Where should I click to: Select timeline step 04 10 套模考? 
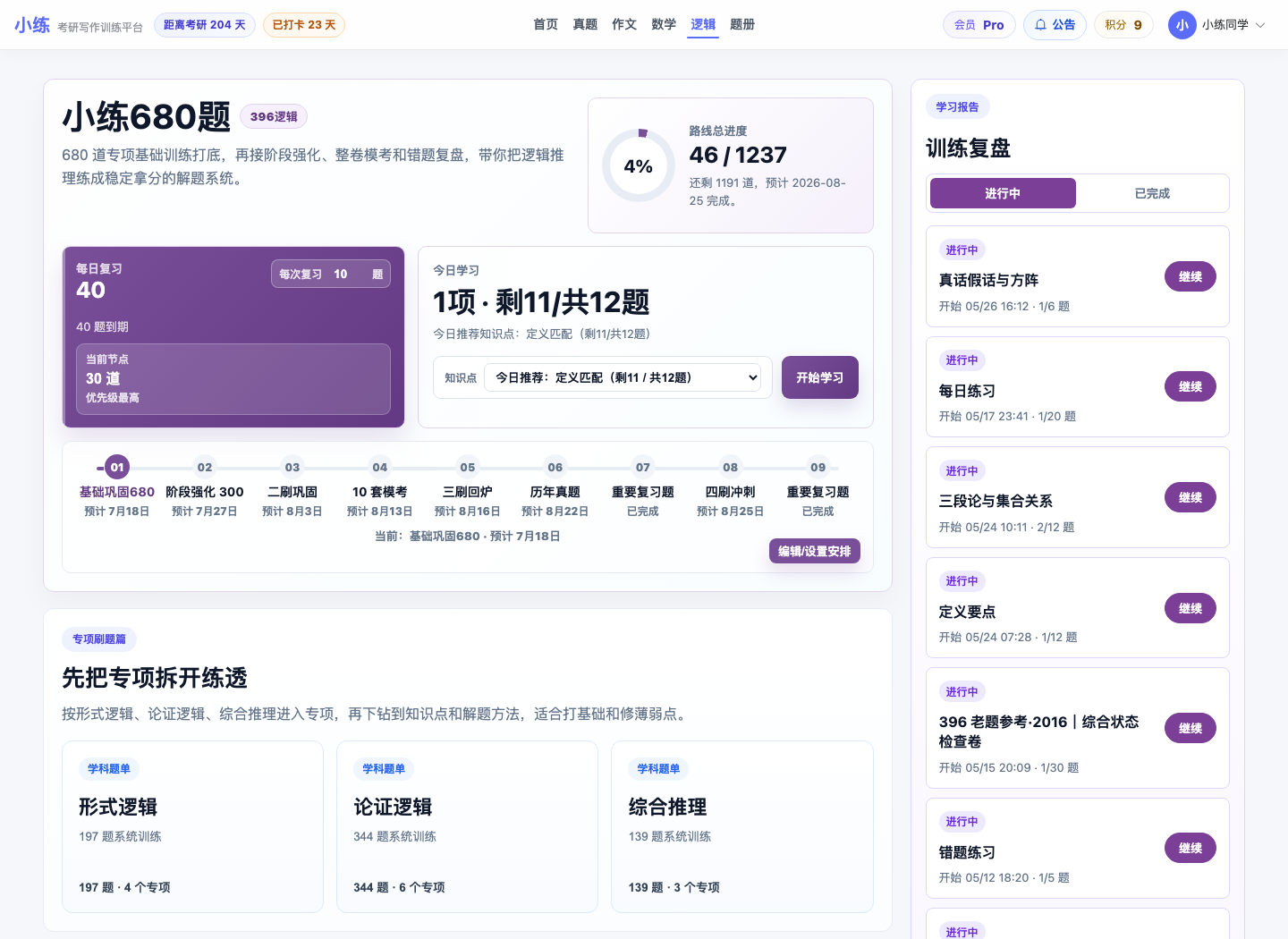[380, 487]
